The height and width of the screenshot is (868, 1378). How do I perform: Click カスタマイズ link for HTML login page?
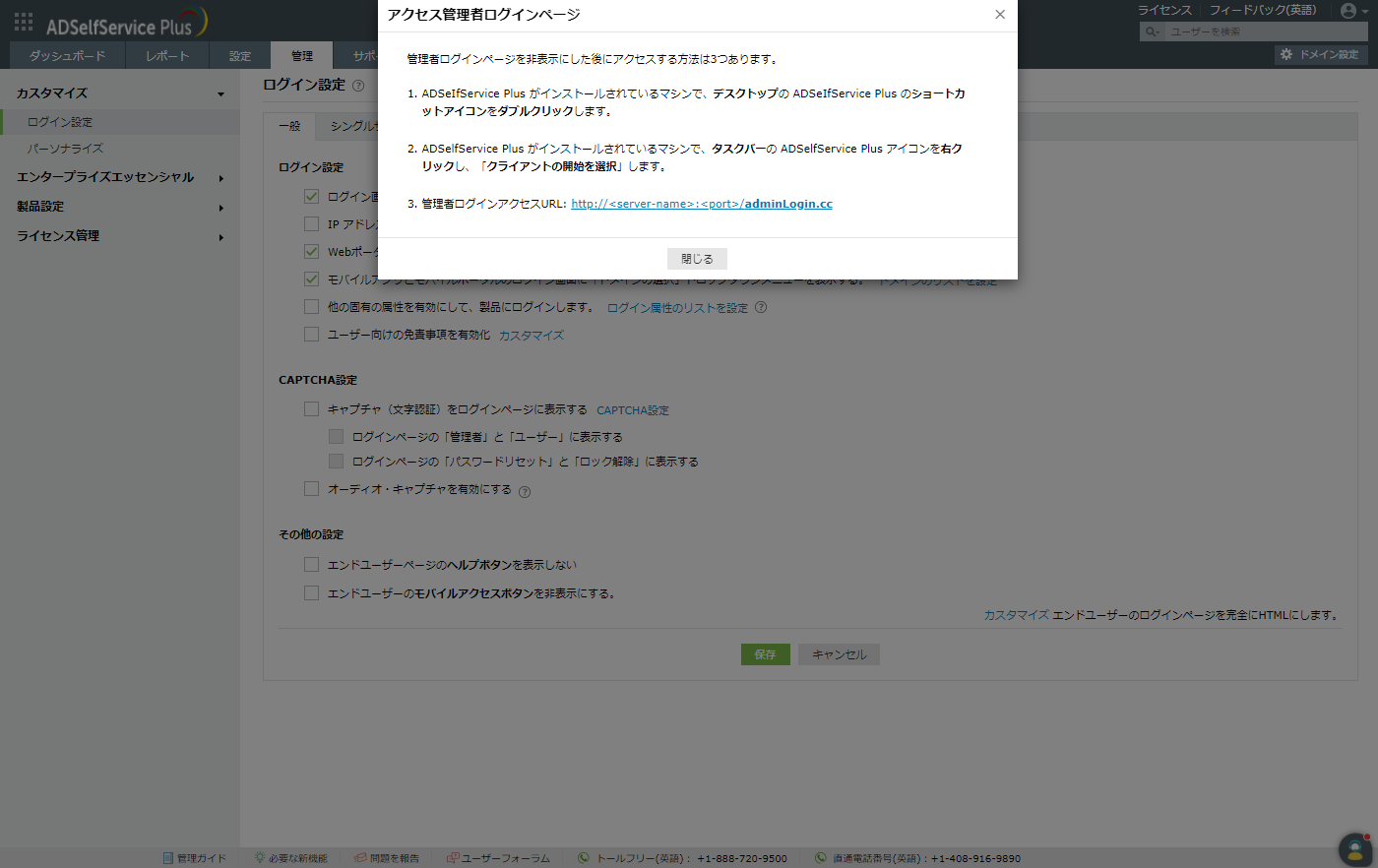1017,615
